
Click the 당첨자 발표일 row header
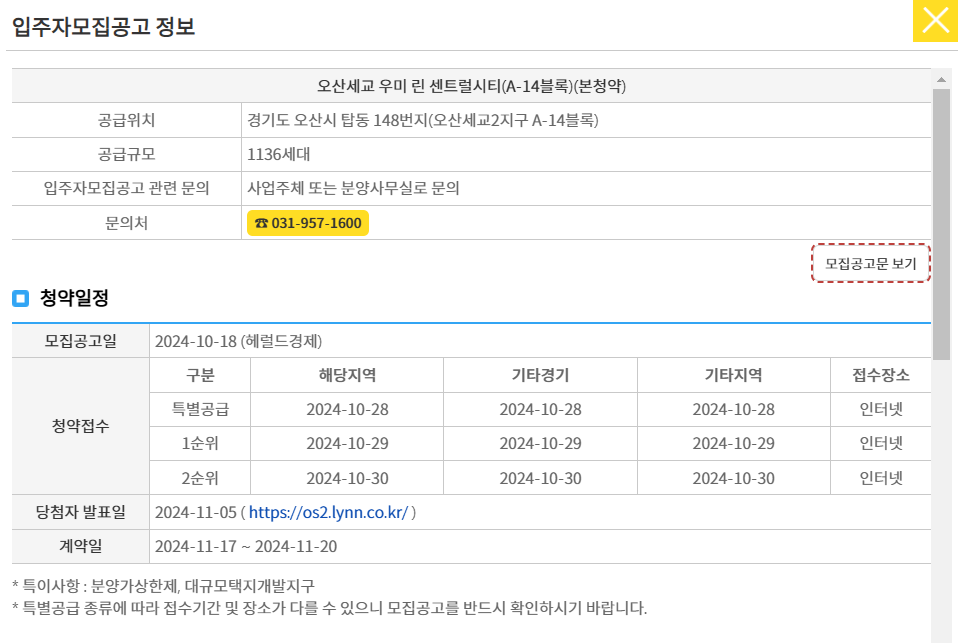click(80, 513)
